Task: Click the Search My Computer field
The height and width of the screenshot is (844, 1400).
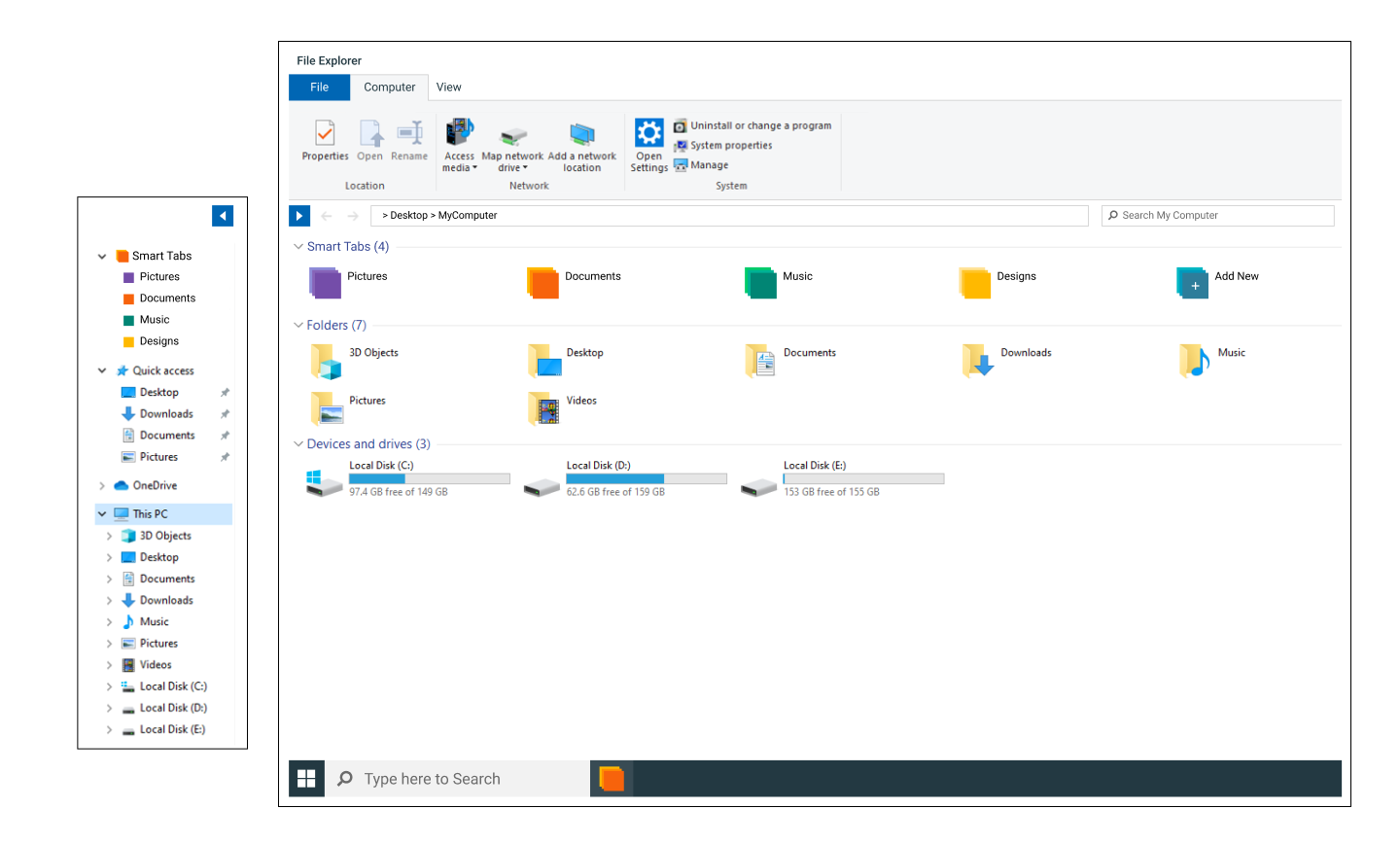Action: click(x=1217, y=216)
